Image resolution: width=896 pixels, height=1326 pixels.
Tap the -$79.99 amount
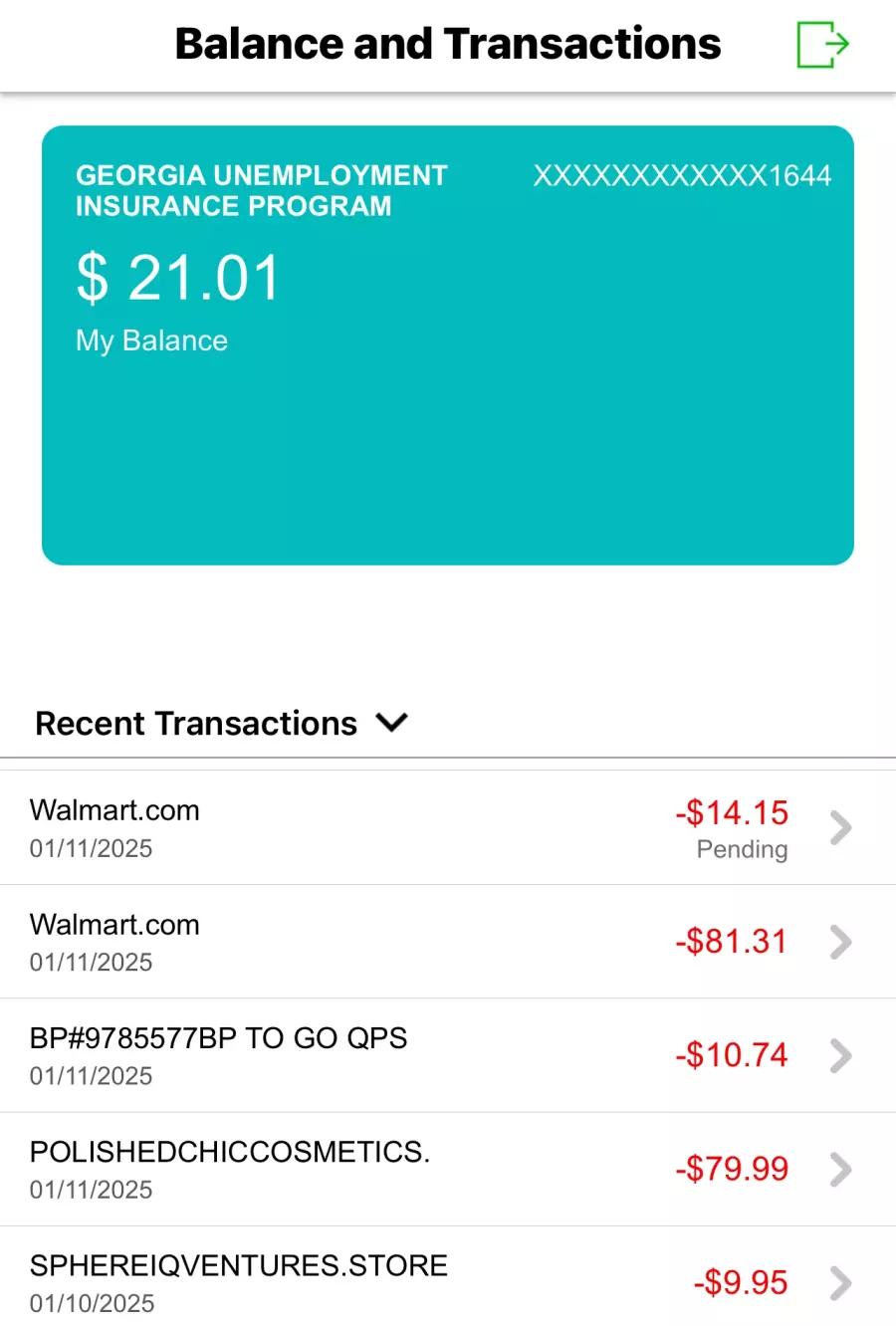pos(732,1169)
